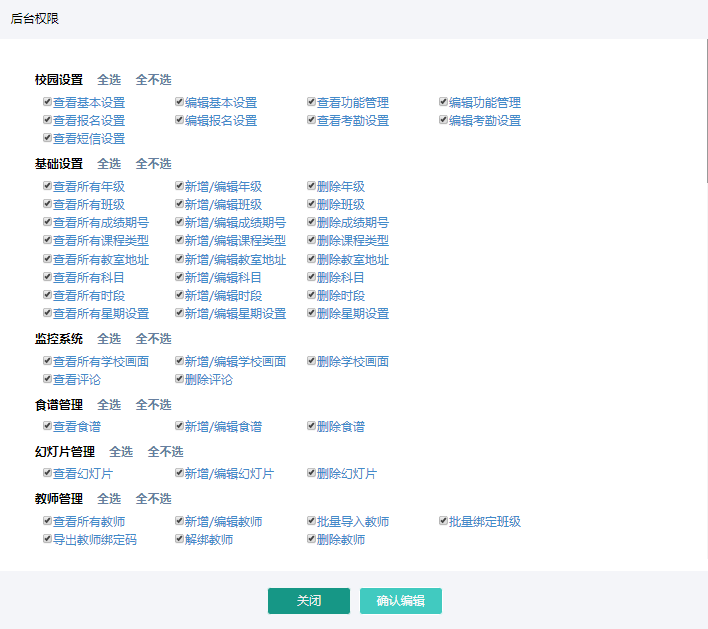The image size is (708, 629).
Task: Toggle 查看所有学校画面 checkbox
Action: coord(47,361)
